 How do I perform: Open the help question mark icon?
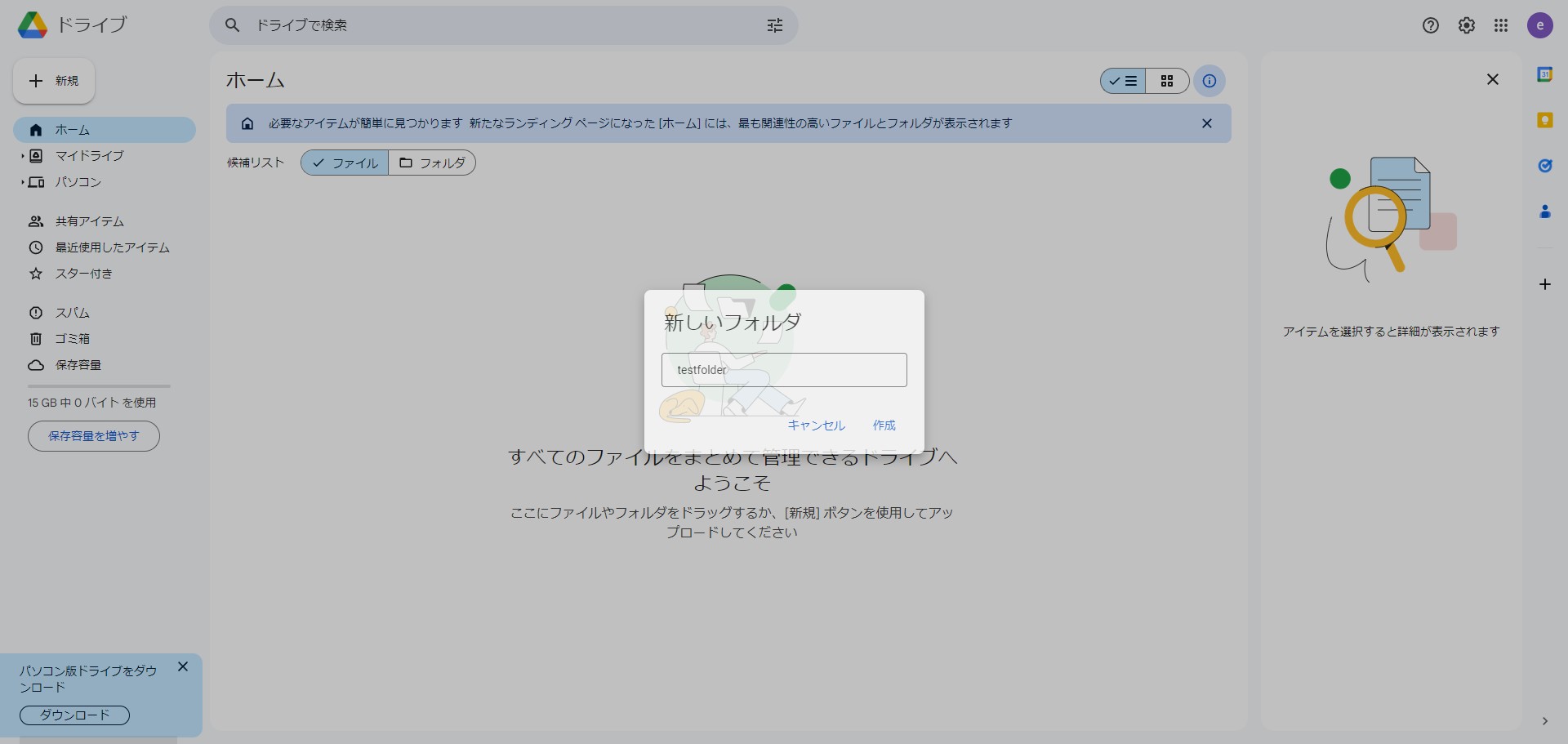[1431, 25]
